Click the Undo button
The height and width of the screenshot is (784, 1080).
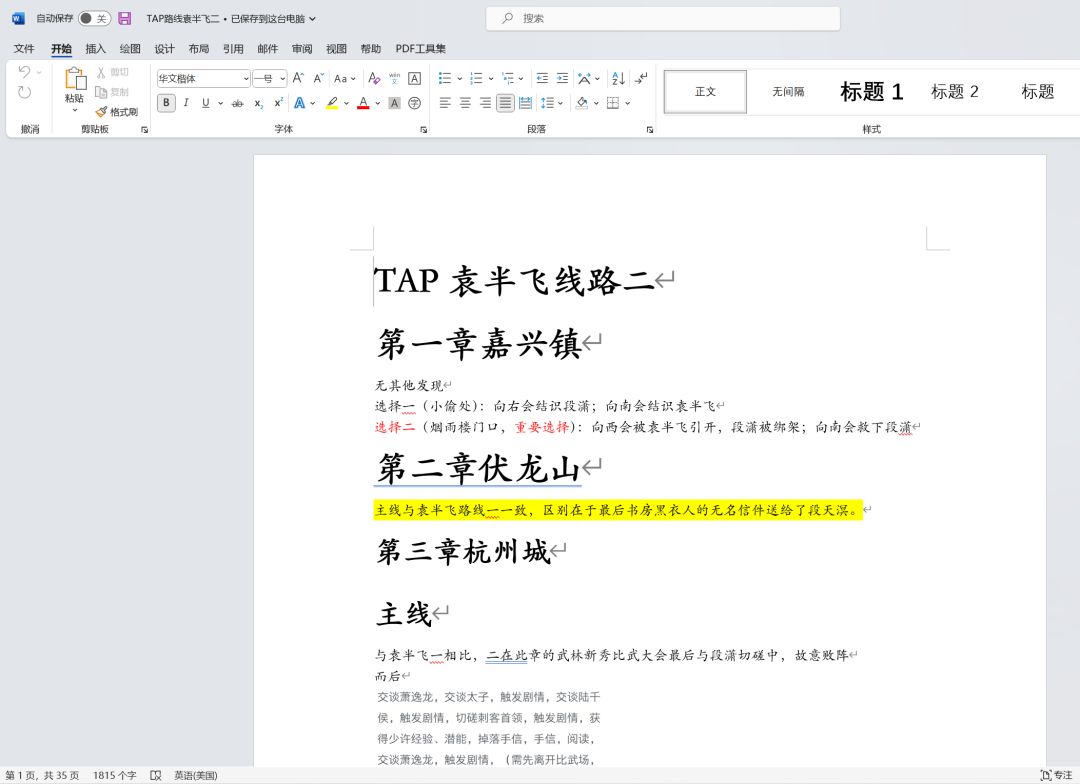(24, 70)
